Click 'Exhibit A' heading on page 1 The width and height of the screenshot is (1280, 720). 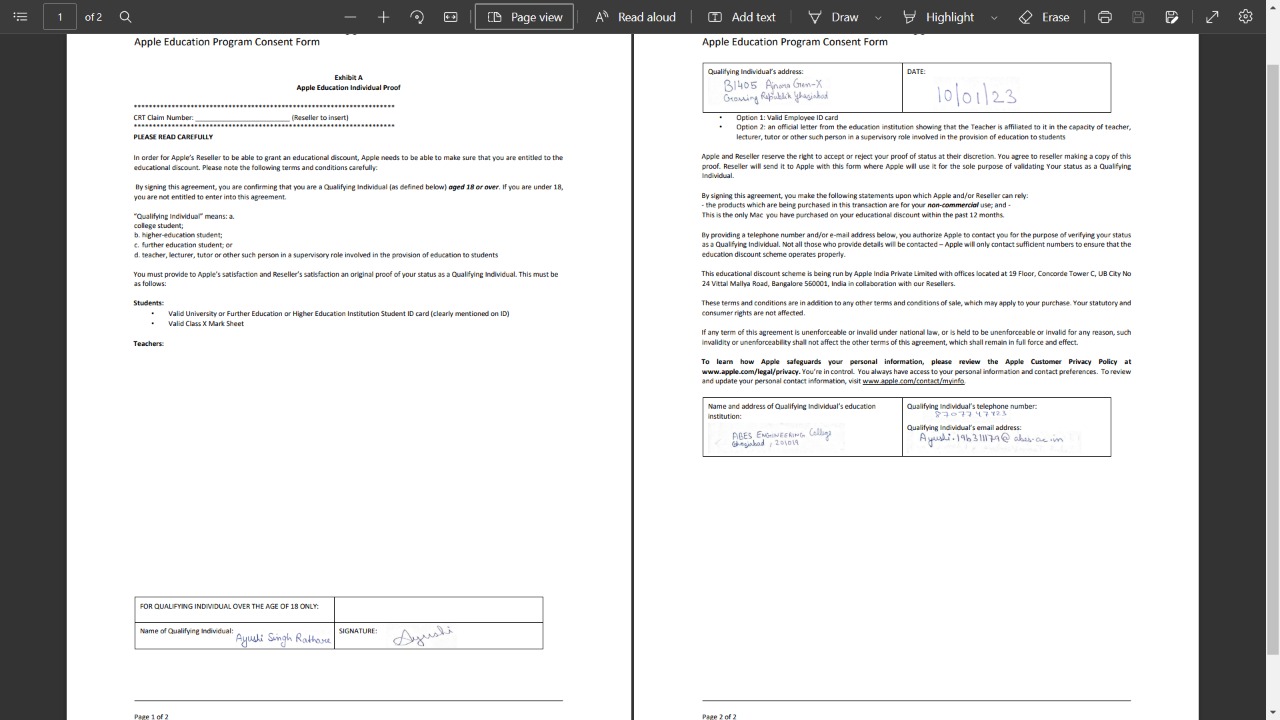(348, 77)
